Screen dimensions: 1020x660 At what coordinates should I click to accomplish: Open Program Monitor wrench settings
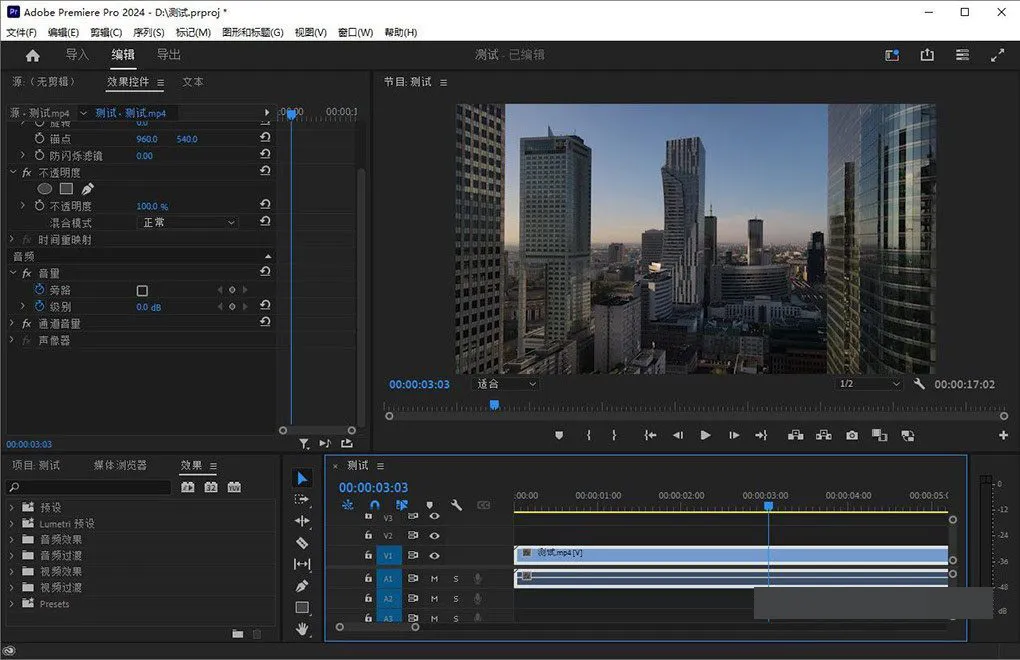click(919, 384)
